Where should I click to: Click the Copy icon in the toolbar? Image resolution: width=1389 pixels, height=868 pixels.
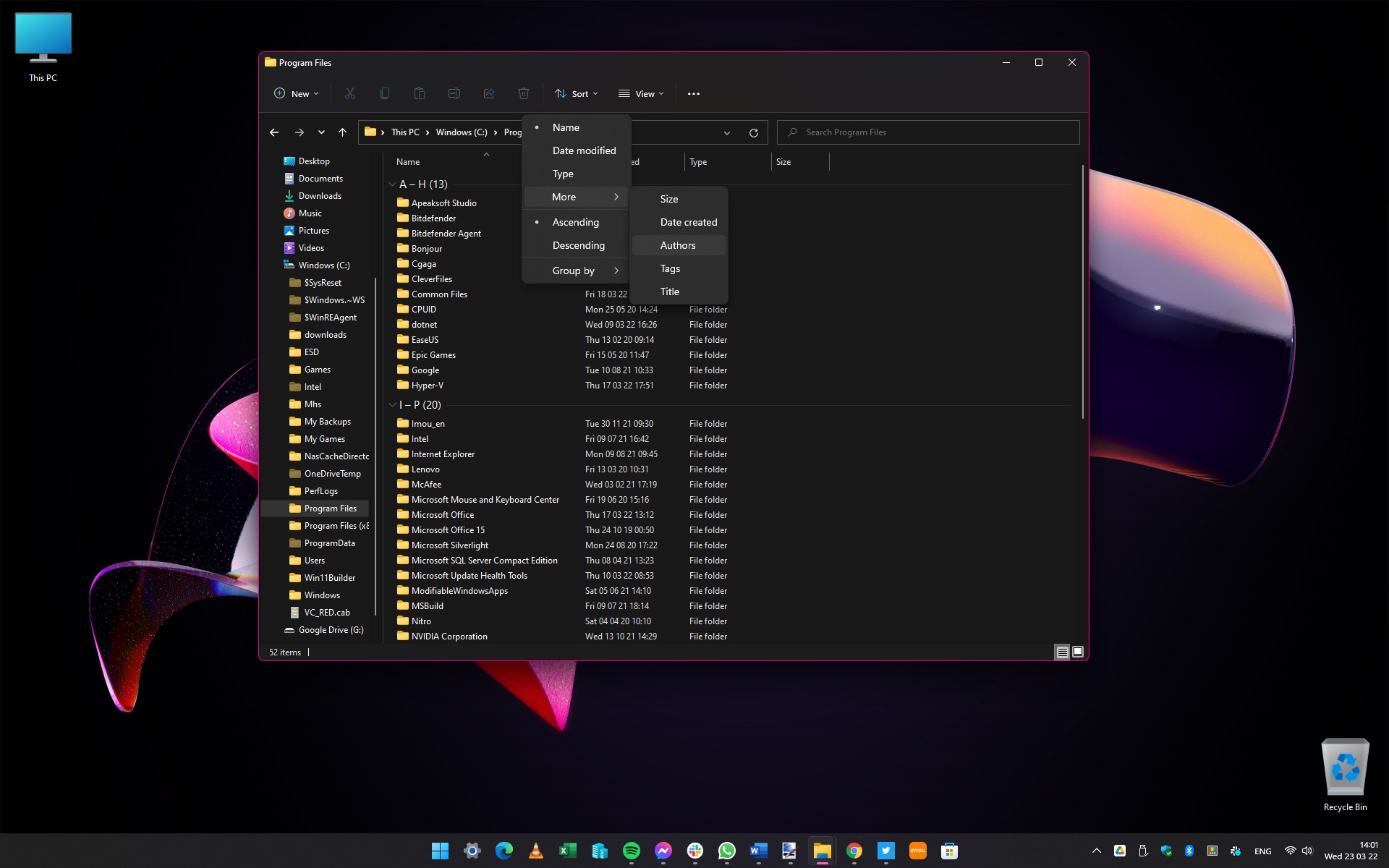coord(384,93)
